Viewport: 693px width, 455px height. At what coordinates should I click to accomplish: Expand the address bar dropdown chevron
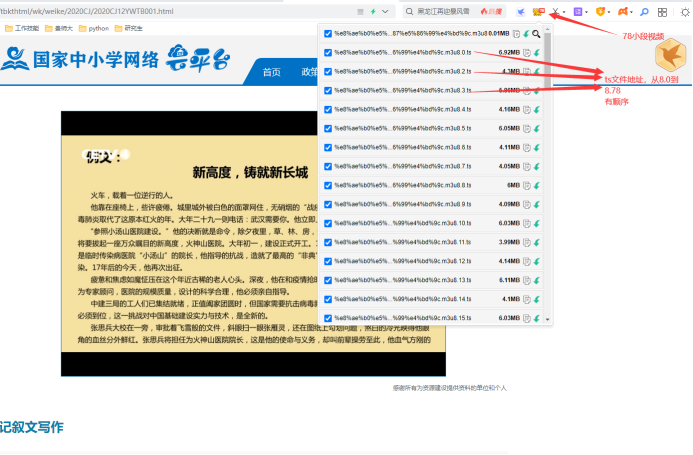pyautogui.click(x=385, y=11)
